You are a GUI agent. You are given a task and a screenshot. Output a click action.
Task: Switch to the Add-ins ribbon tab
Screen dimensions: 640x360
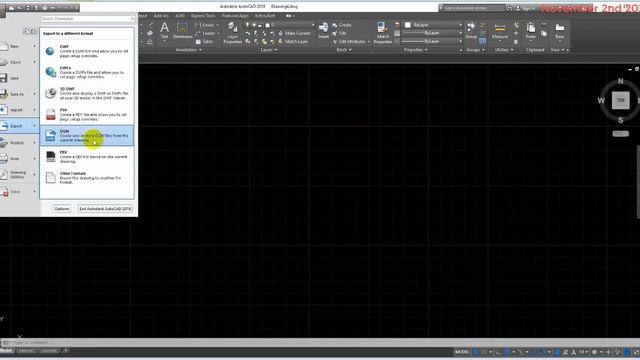(161, 16)
